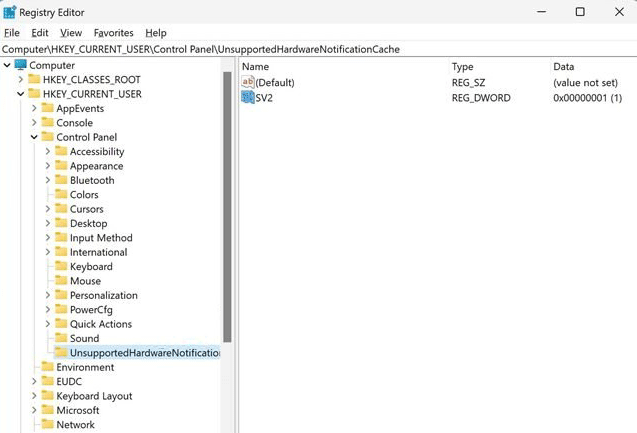
Task: Click the string value icon beside (Default)
Action: [x=248, y=82]
